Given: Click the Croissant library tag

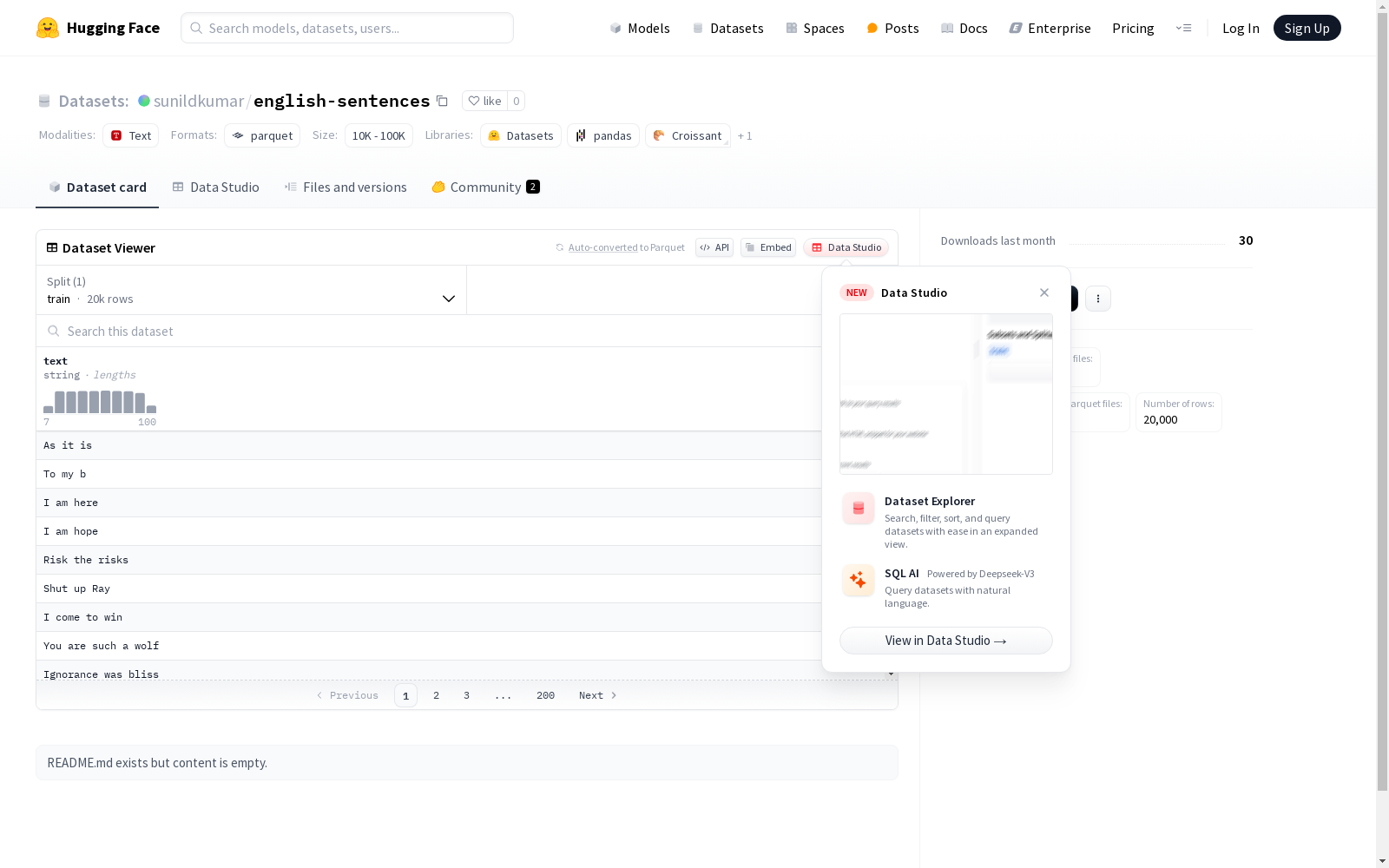Looking at the screenshot, I should (688, 135).
